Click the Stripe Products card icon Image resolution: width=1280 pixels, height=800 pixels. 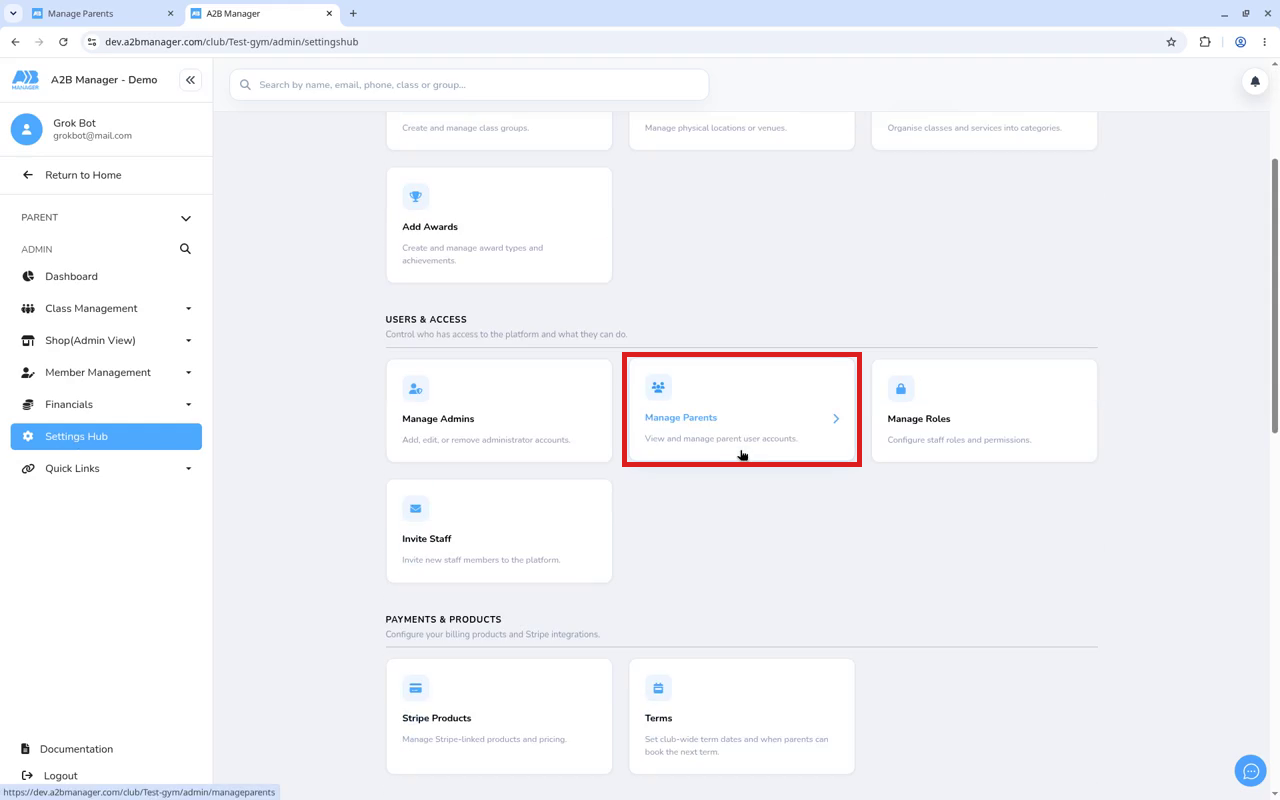tap(415, 688)
